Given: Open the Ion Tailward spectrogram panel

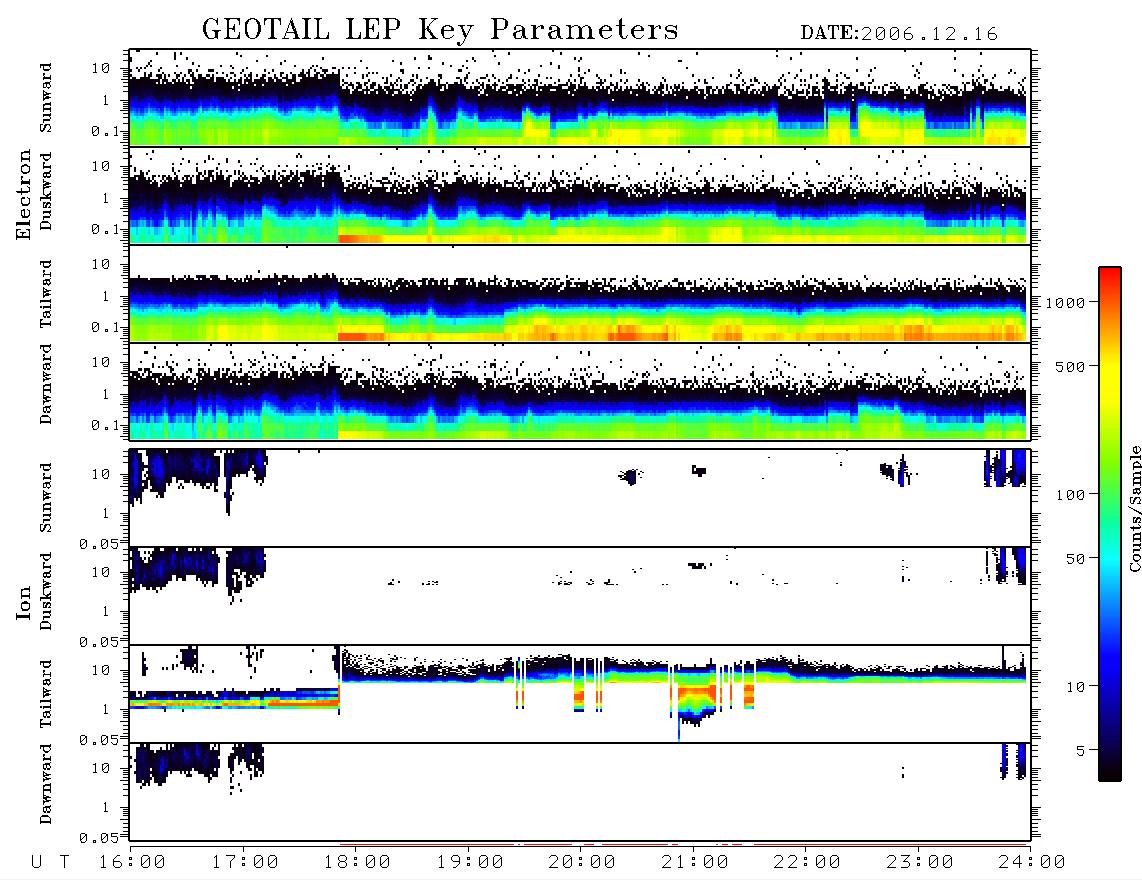Looking at the screenshot, I should pos(580,694).
